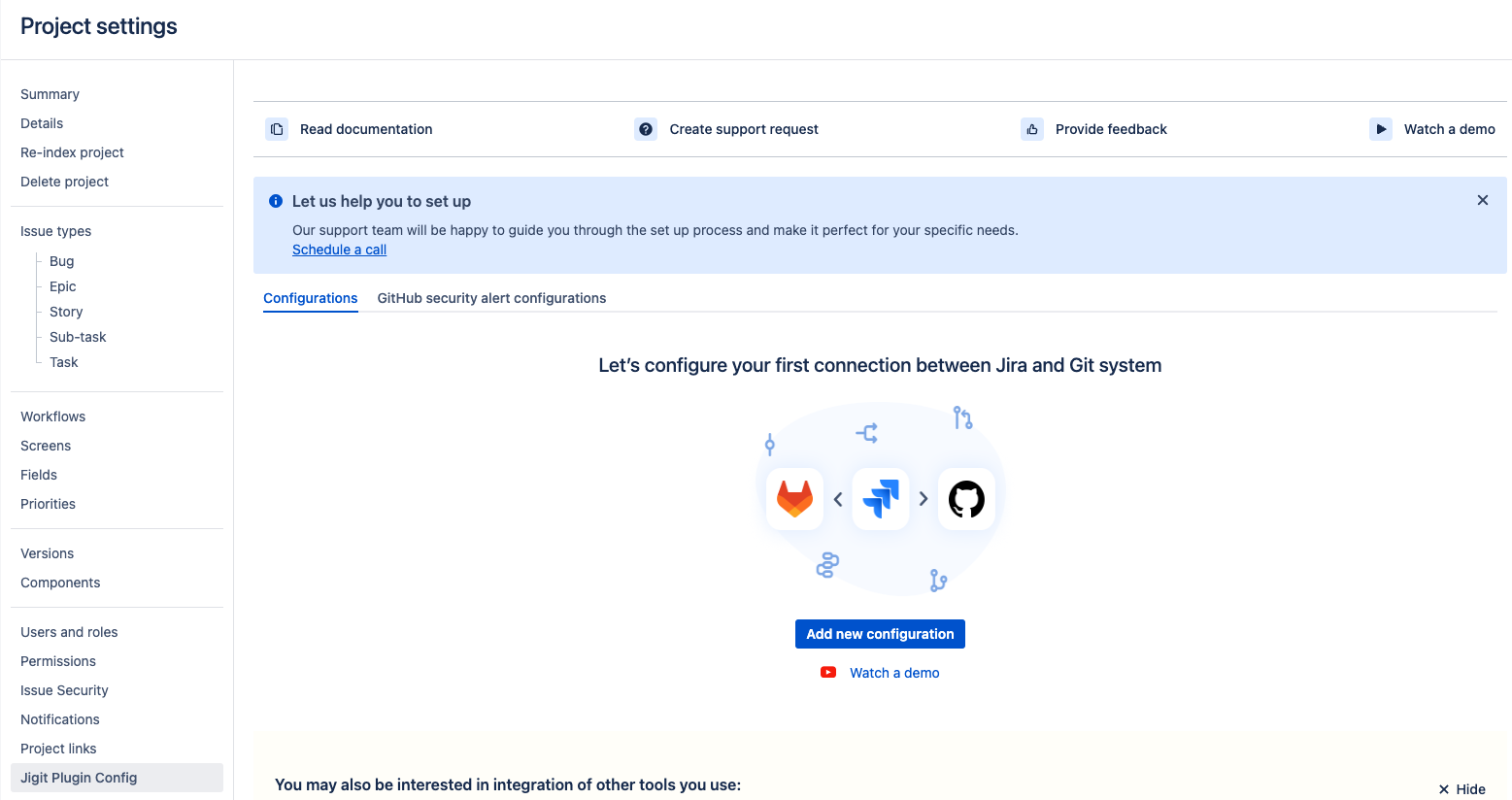Click the red YouTube icon
The image size is (1512, 800).
[828, 672]
